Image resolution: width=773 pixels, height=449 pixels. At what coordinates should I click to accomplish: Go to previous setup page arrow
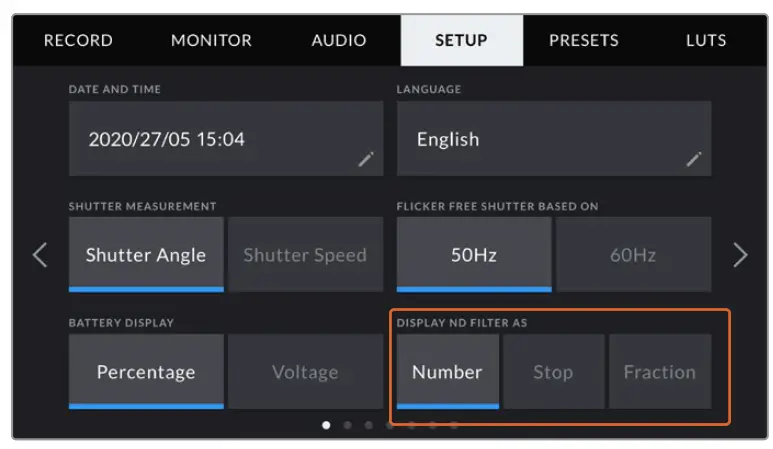click(40, 255)
